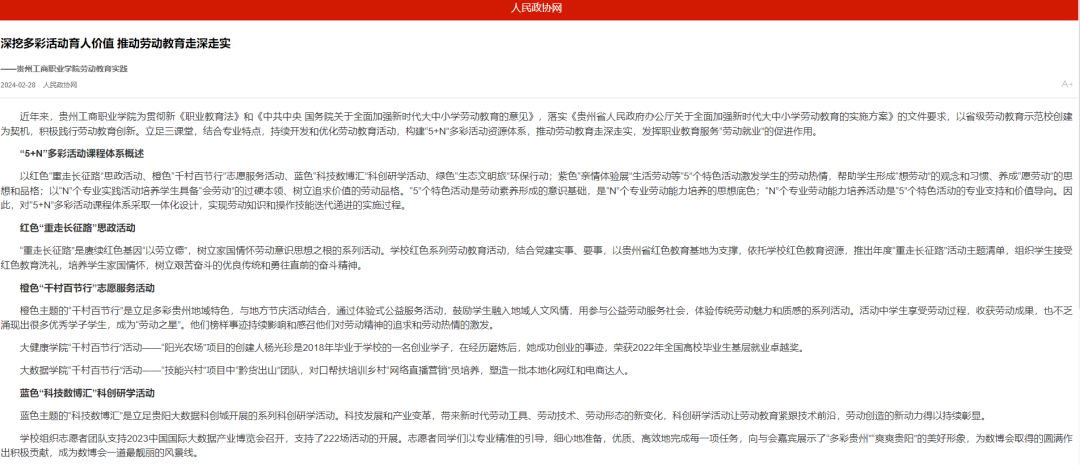Click the 人民政协网 title in red header
The image size is (1080, 465).
pos(539,8)
